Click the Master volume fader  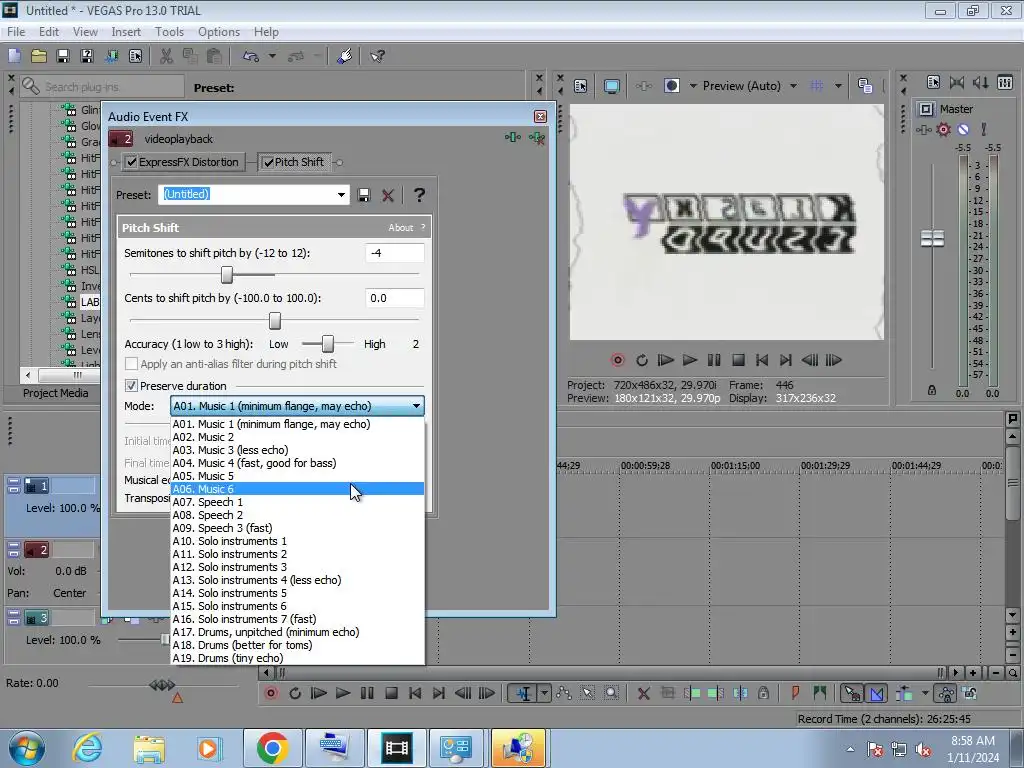[x=932, y=238]
